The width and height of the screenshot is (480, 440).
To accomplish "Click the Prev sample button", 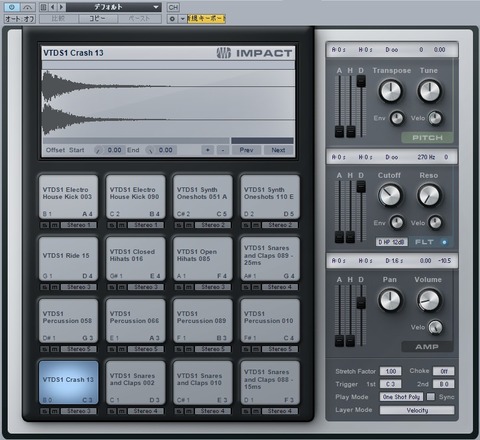I will coord(246,150).
